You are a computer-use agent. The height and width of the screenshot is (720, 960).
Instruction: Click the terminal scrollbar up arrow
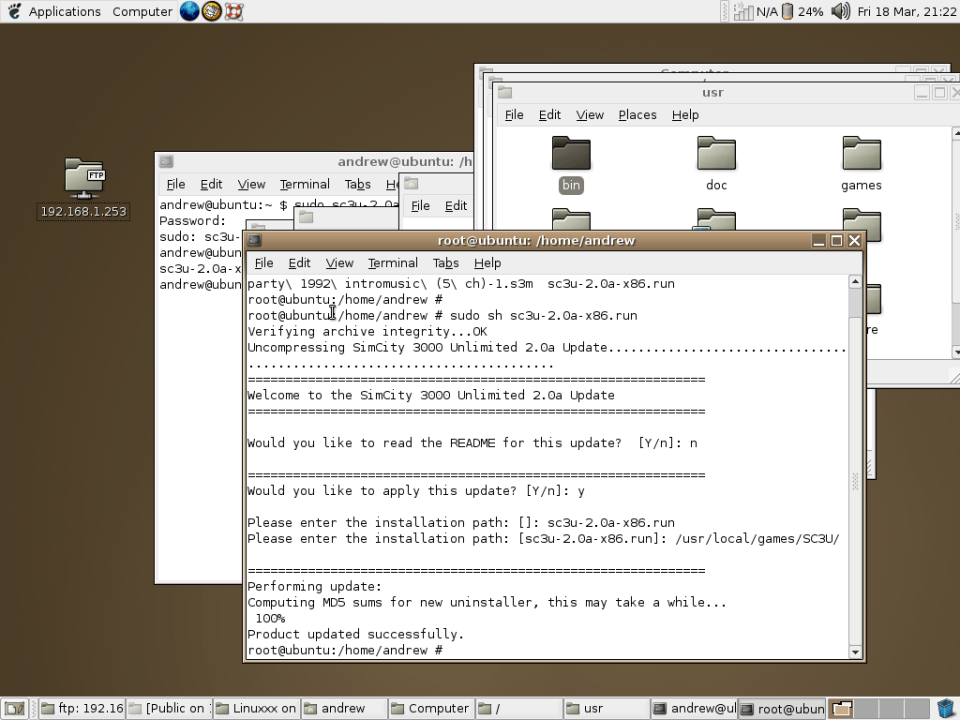point(855,282)
